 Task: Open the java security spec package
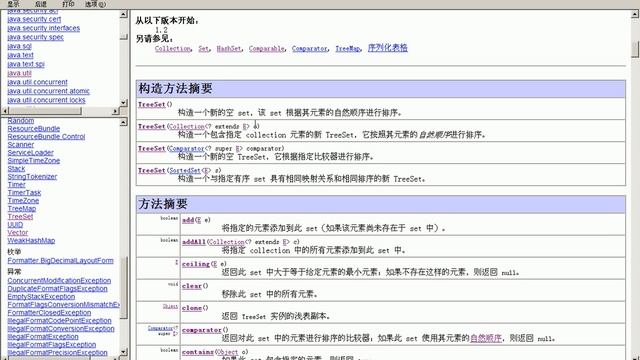[x=36, y=37]
